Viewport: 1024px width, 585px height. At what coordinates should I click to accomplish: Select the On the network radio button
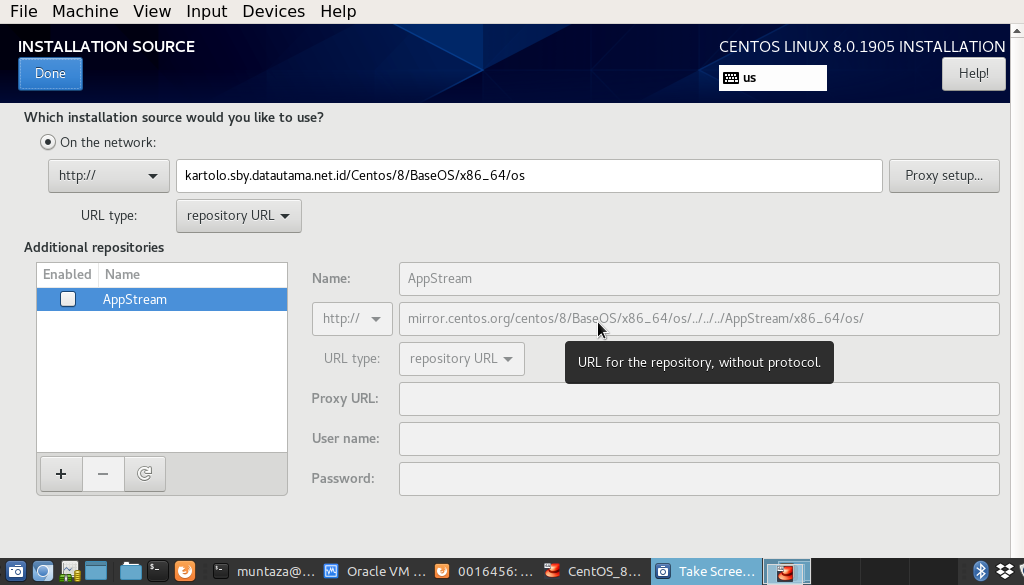(x=47, y=141)
